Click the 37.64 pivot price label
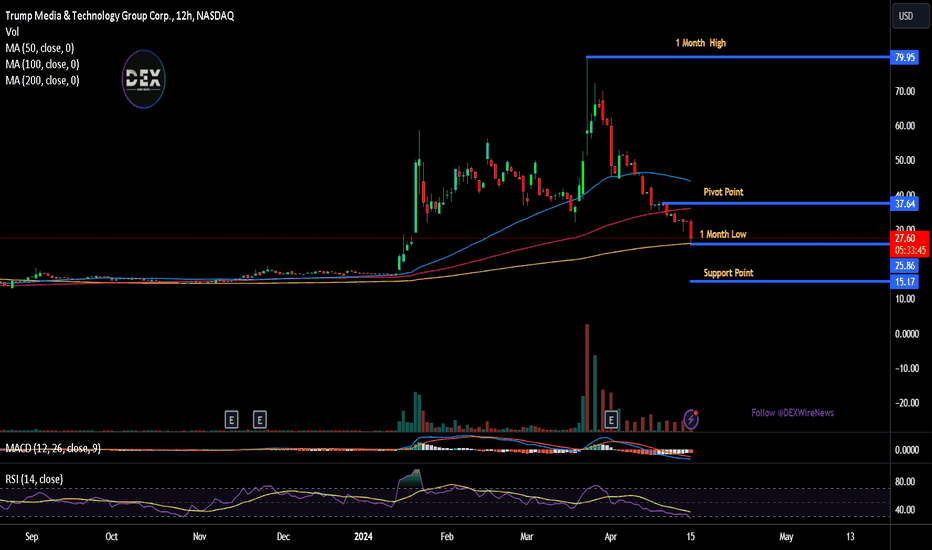The height and width of the screenshot is (550, 932). (905, 204)
